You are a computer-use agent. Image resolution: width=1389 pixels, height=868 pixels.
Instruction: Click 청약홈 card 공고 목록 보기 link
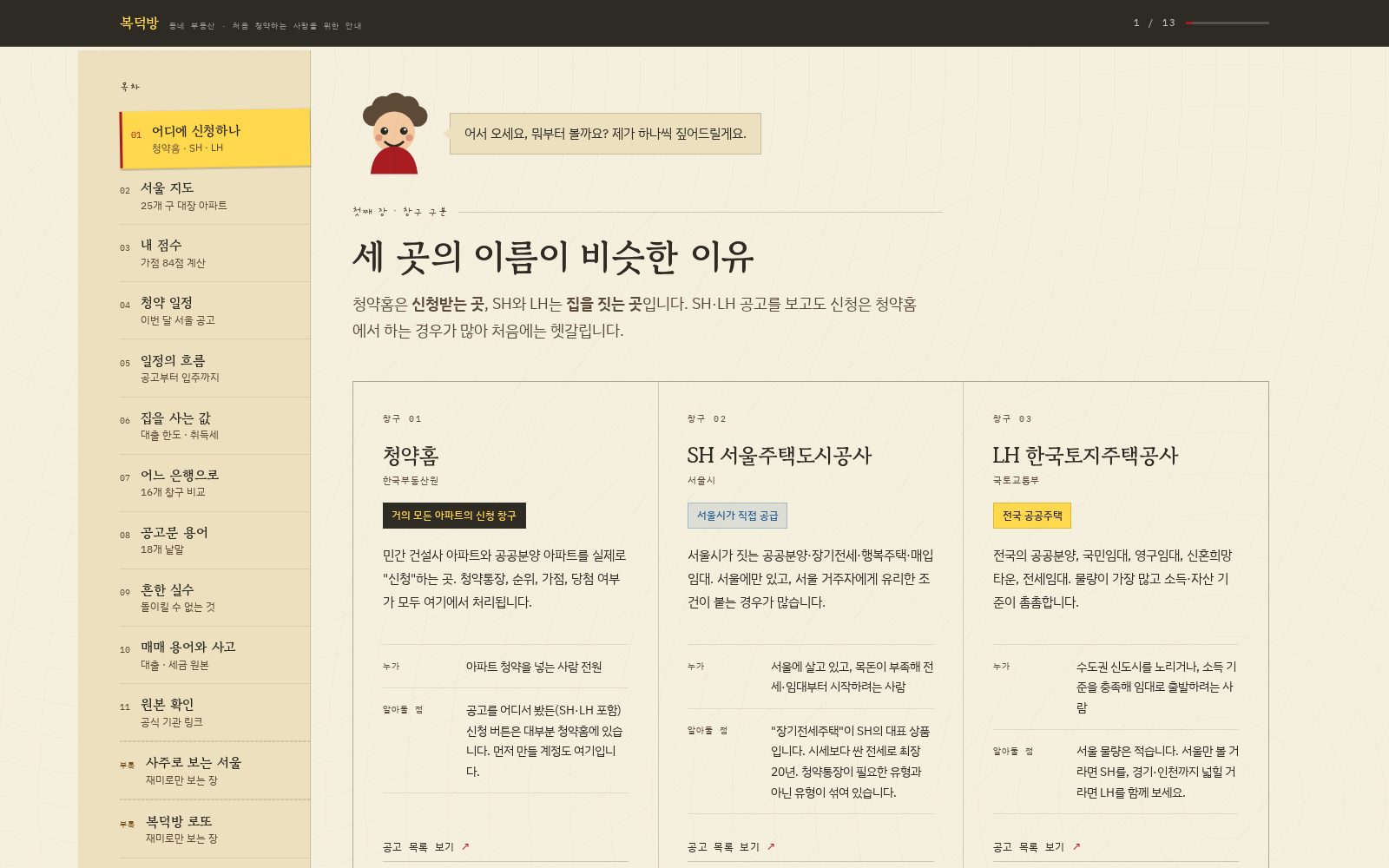pyautogui.click(x=425, y=846)
